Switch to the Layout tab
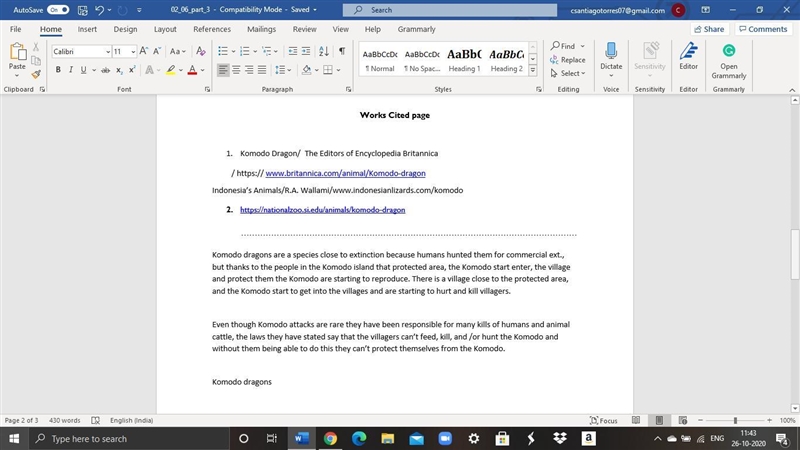Image resolution: width=800 pixels, height=450 pixels. coord(165,29)
